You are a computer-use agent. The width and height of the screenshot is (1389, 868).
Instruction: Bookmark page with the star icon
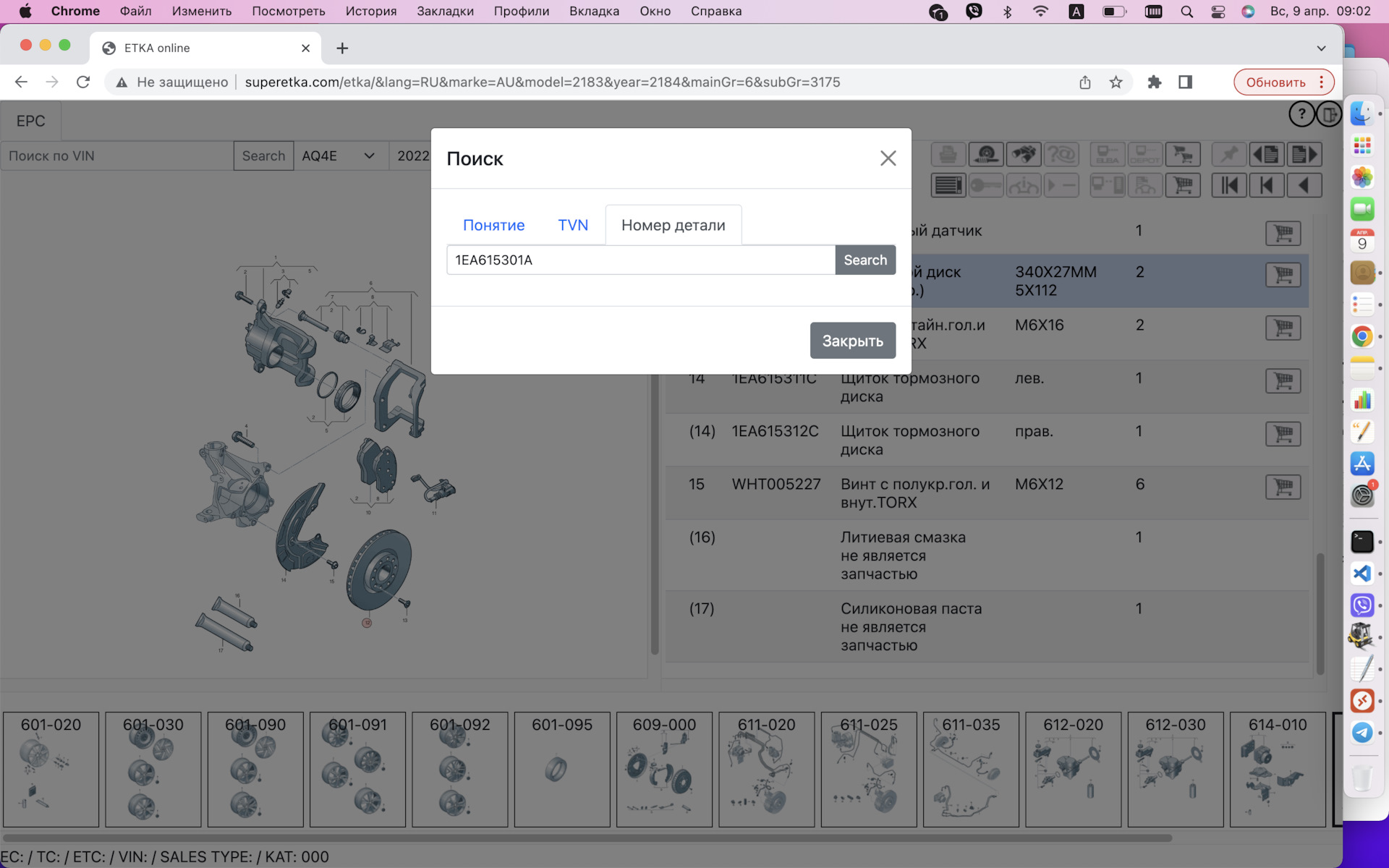pyautogui.click(x=1116, y=82)
